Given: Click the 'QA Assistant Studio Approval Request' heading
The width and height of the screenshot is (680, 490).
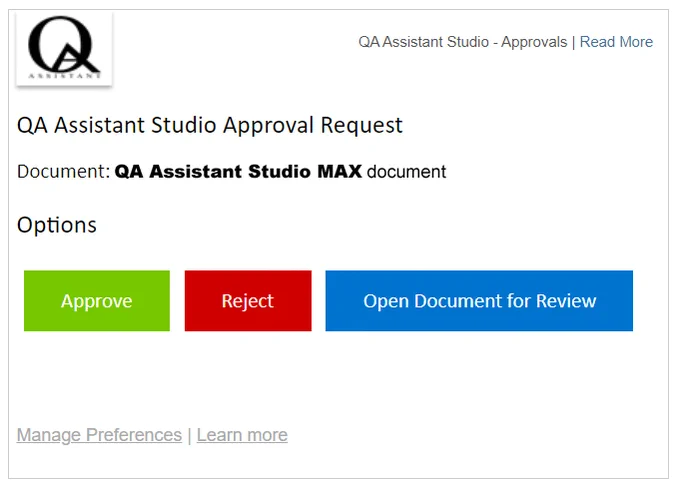Looking at the screenshot, I should (209, 125).
